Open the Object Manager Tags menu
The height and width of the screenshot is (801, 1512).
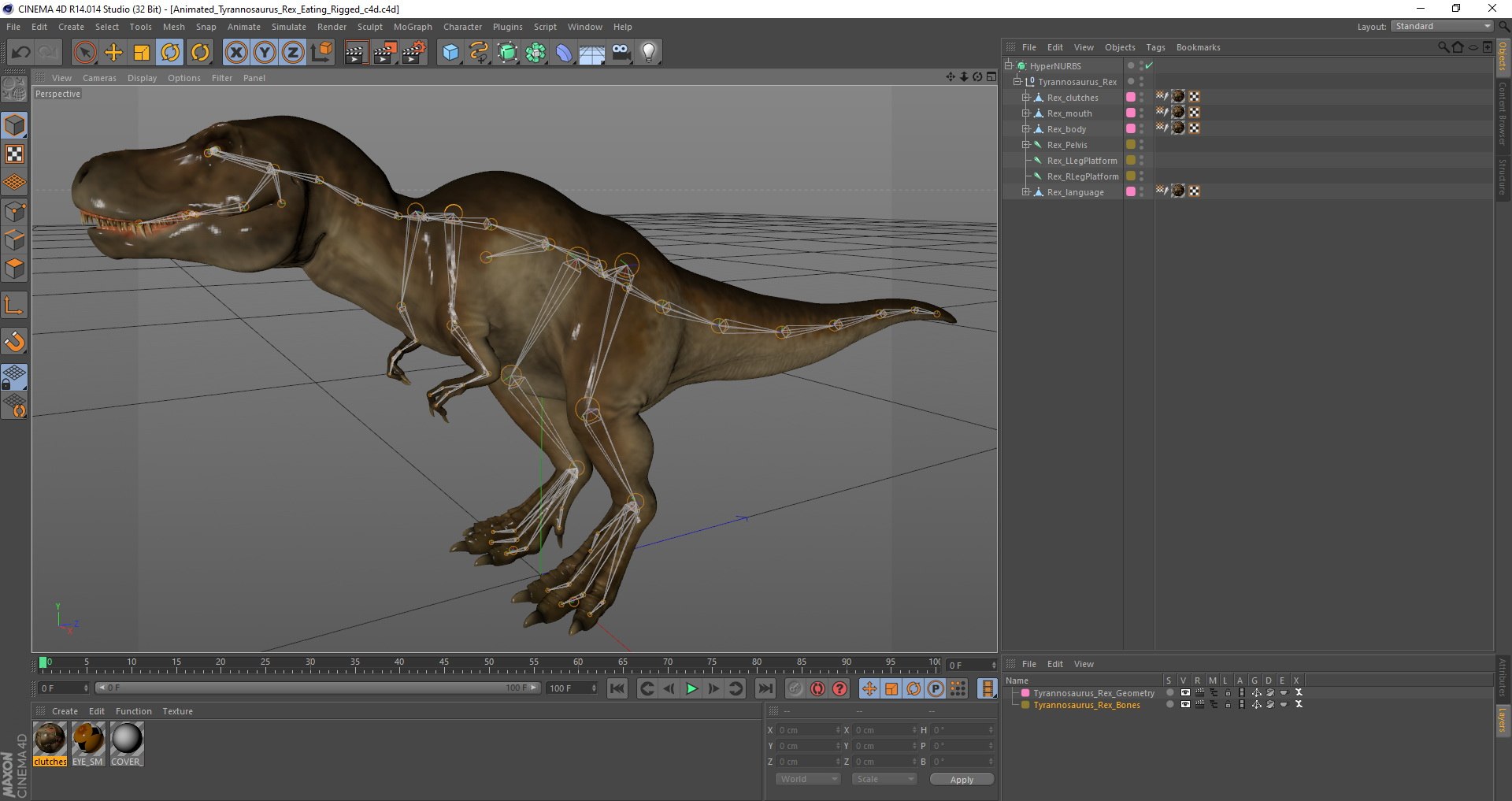click(x=1155, y=47)
